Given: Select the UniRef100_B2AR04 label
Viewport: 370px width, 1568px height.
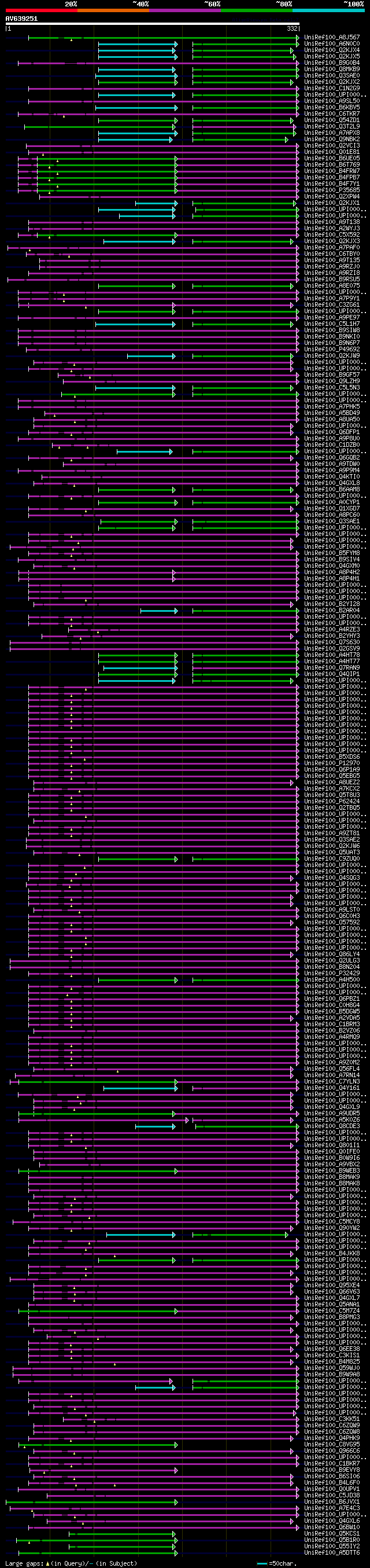Looking at the screenshot, I should 332,611.
